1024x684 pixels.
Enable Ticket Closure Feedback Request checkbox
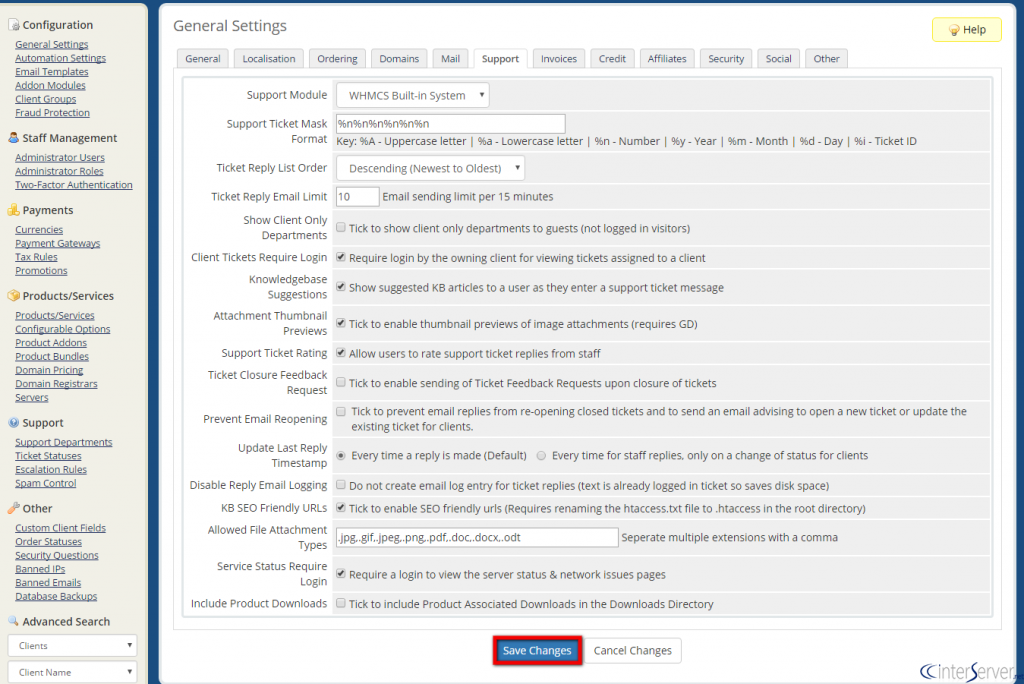(x=341, y=382)
